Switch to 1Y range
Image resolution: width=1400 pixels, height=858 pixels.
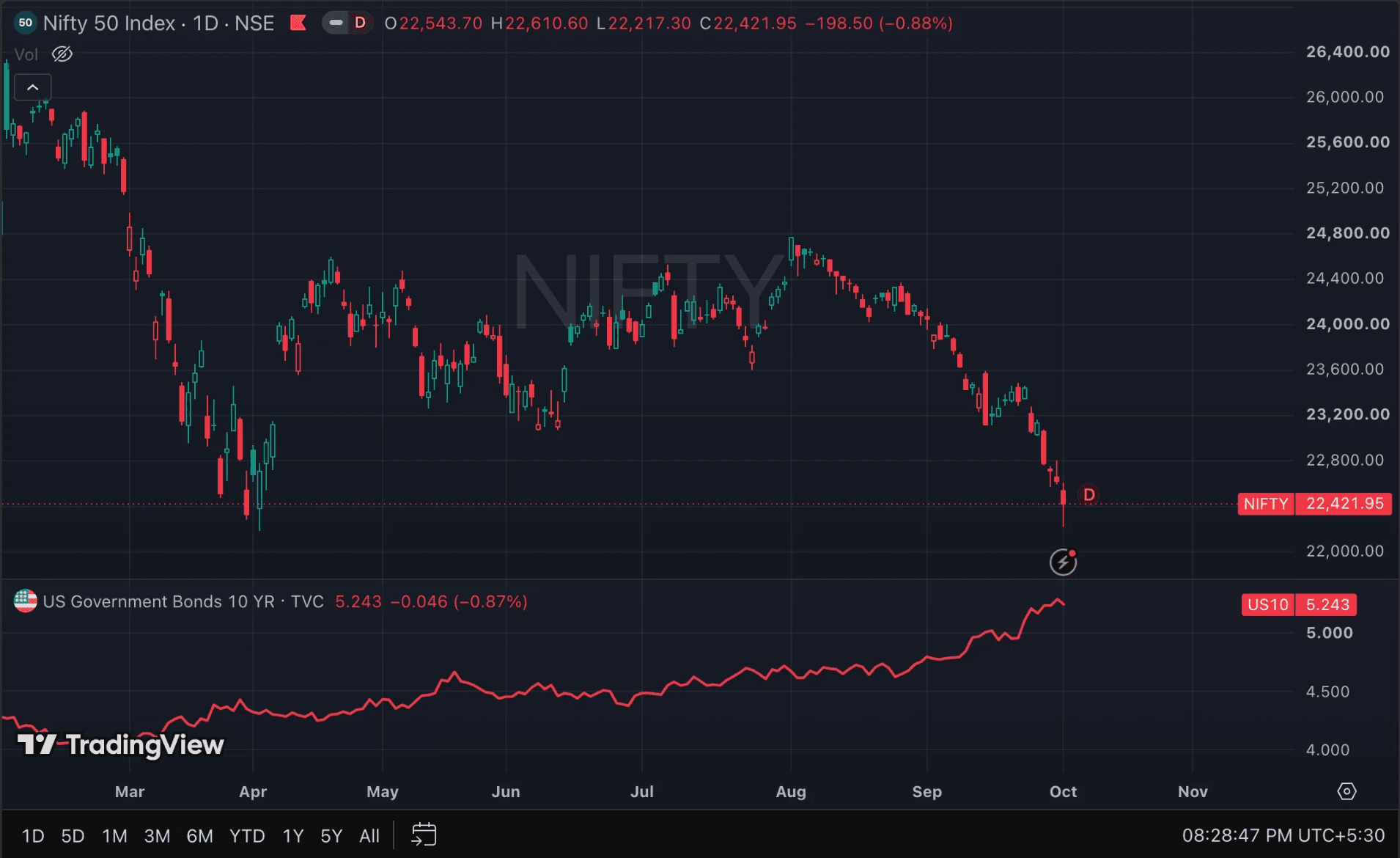pyautogui.click(x=293, y=836)
